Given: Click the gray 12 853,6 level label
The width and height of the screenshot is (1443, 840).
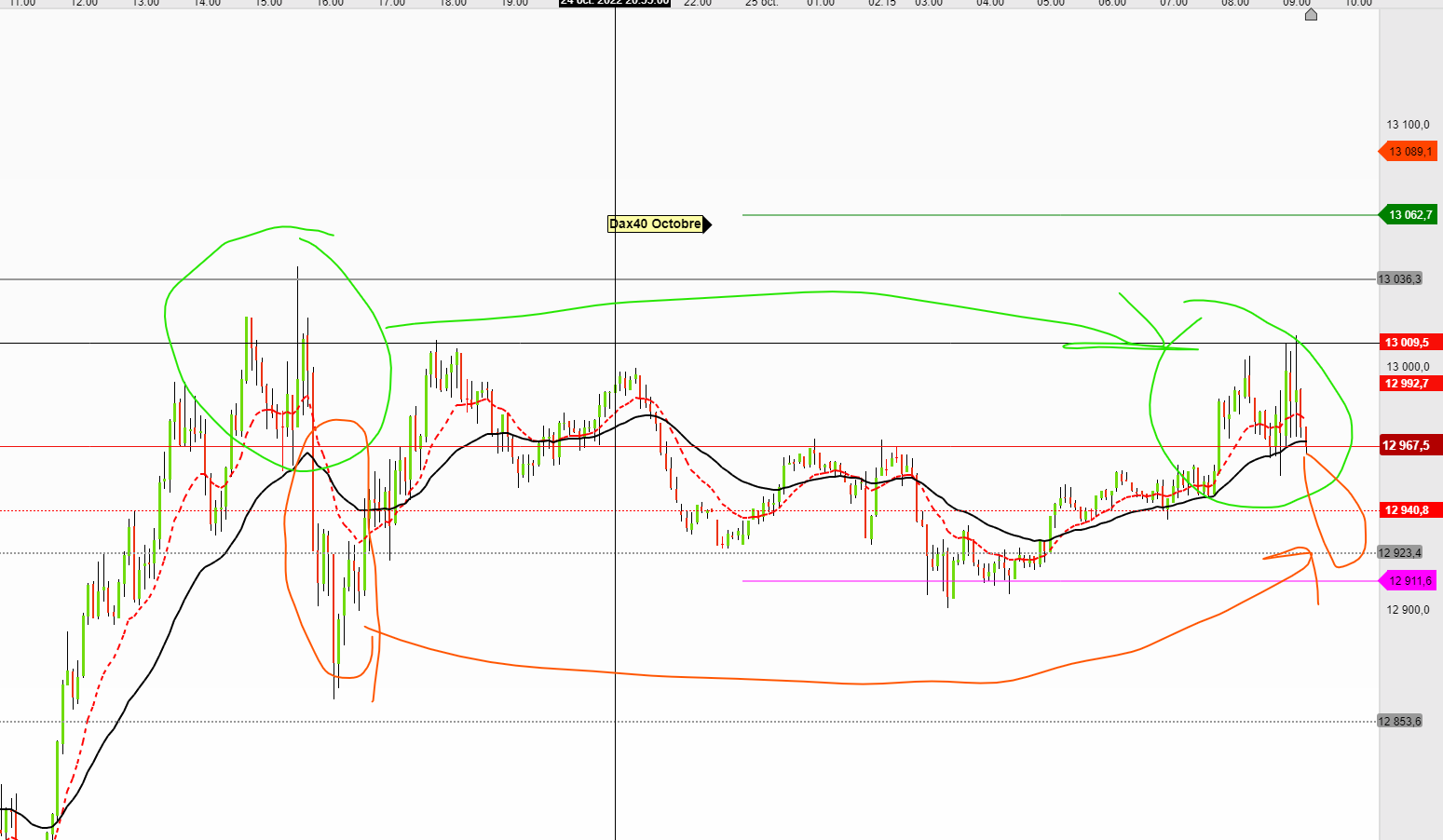Looking at the screenshot, I should coord(1399,721).
